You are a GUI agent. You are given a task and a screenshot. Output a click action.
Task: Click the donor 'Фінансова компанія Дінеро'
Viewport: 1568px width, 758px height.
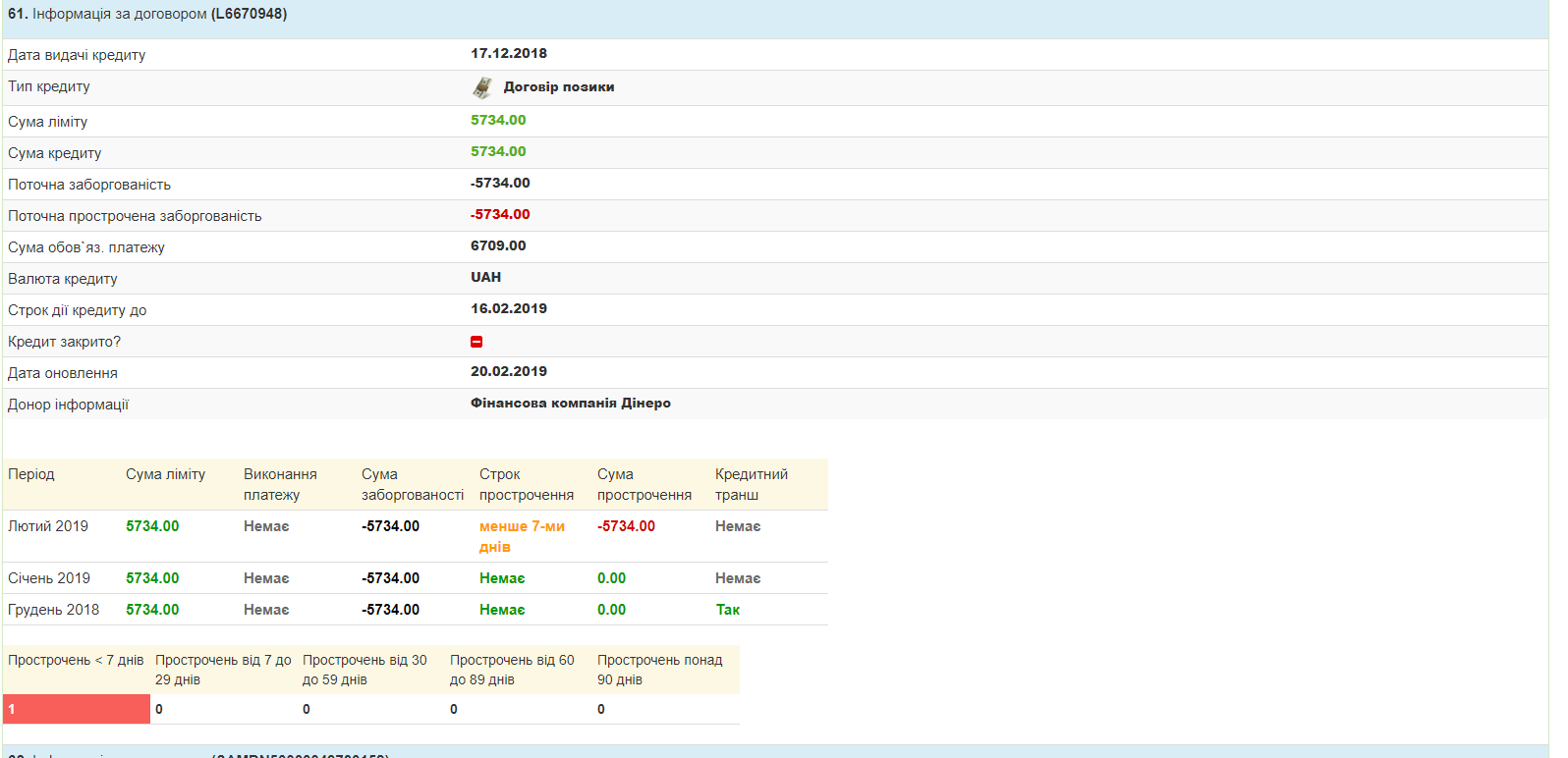[571, 404]
